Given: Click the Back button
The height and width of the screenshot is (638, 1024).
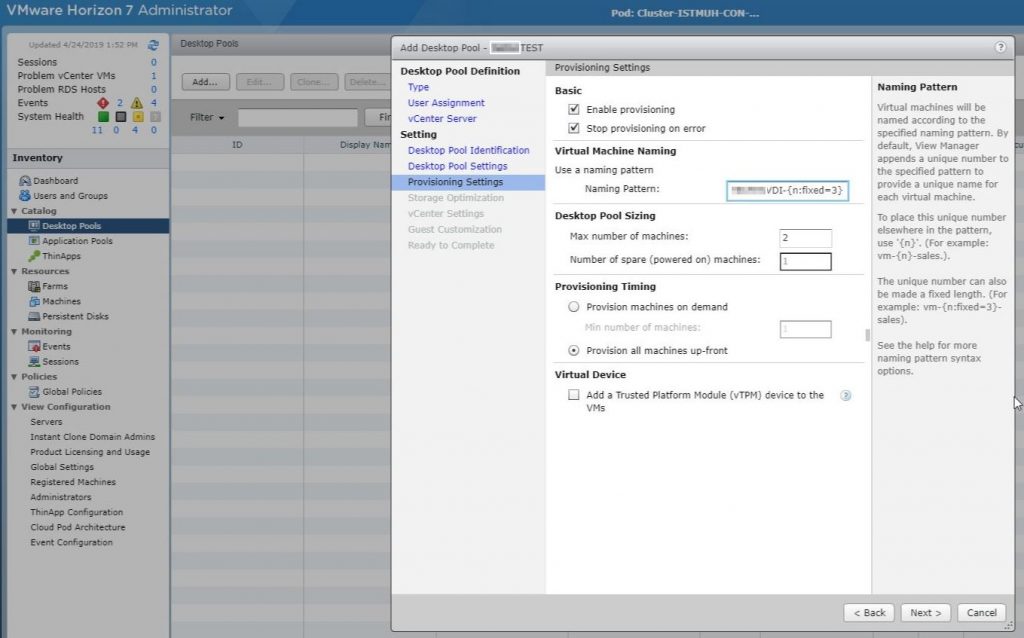Looking at the screenshot, I should pyautogui.click(x=869, y=613).
